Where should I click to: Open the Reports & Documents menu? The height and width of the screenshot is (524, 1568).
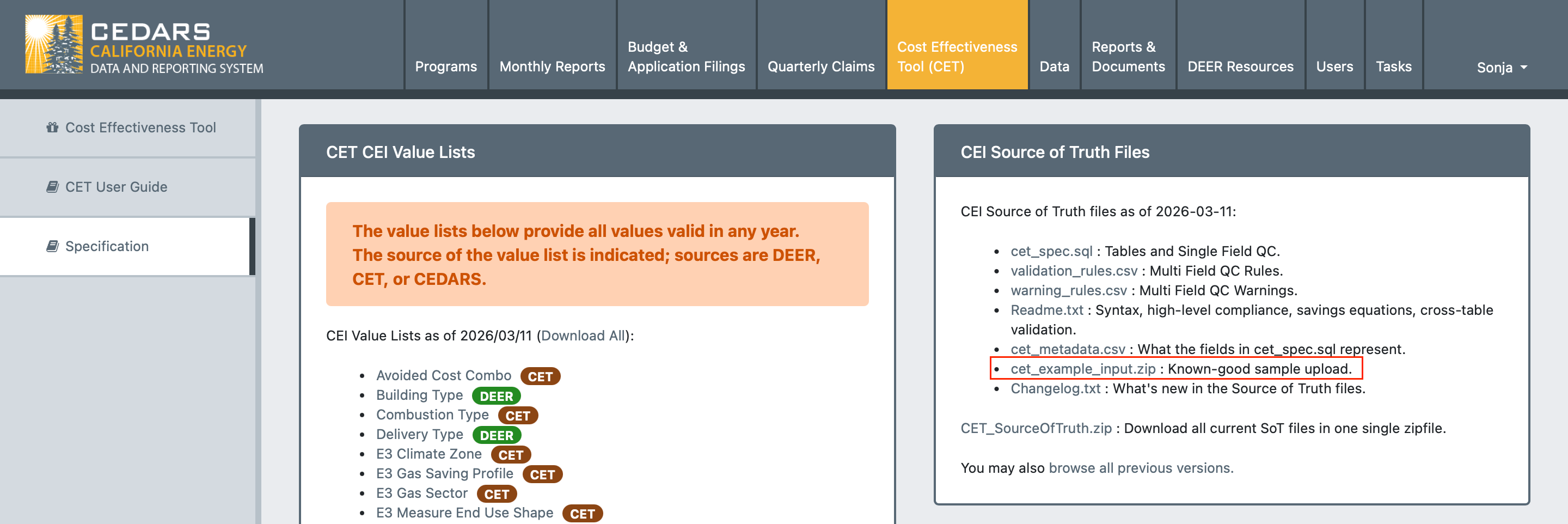1128,57
